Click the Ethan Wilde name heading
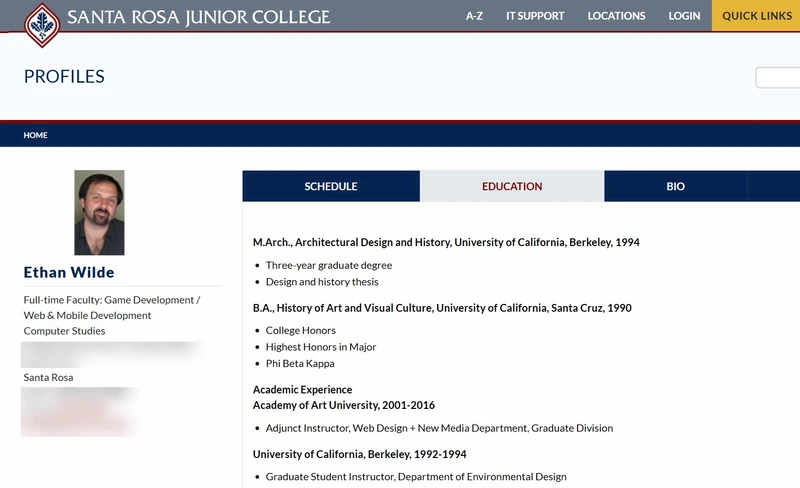The image size is (800, 488). 69,273
